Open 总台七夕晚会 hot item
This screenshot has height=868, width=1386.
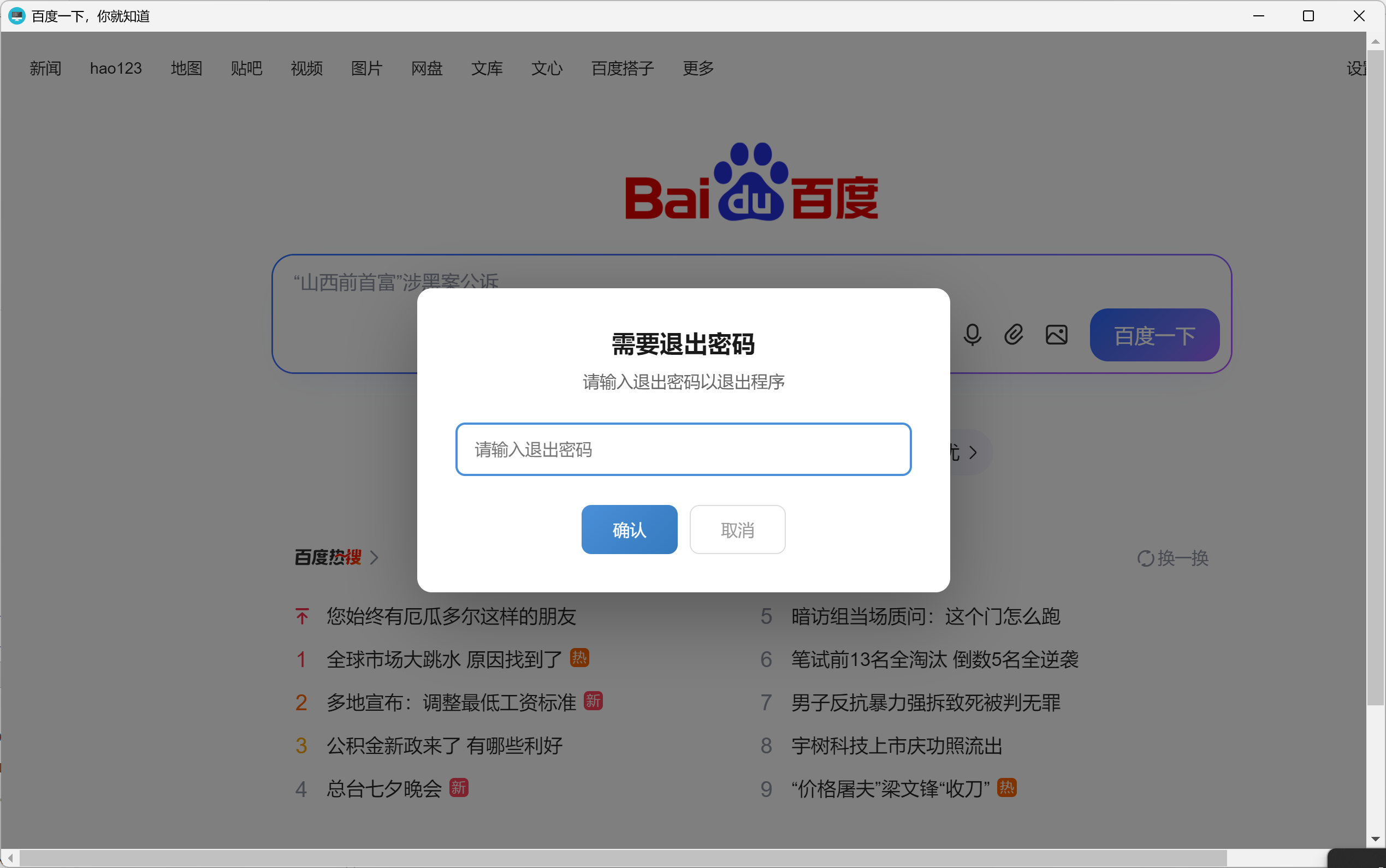click(x=384, y=789)
